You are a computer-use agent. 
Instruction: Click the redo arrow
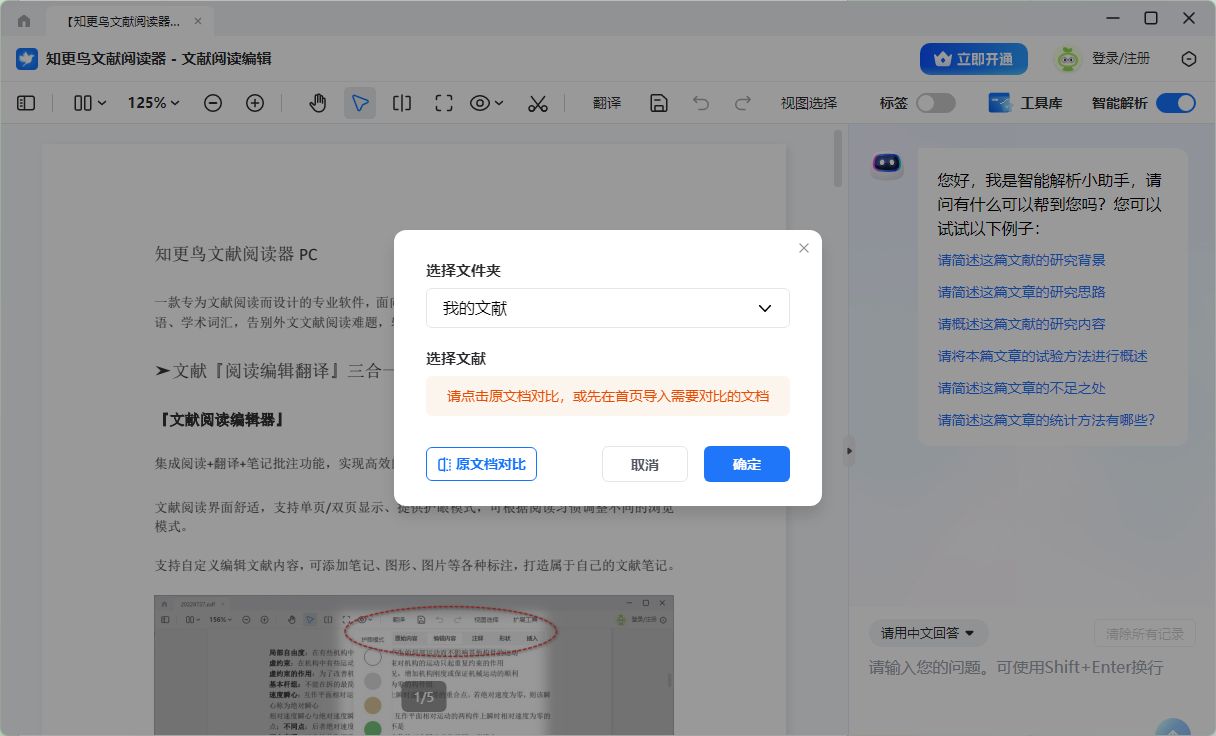[743, 103]
